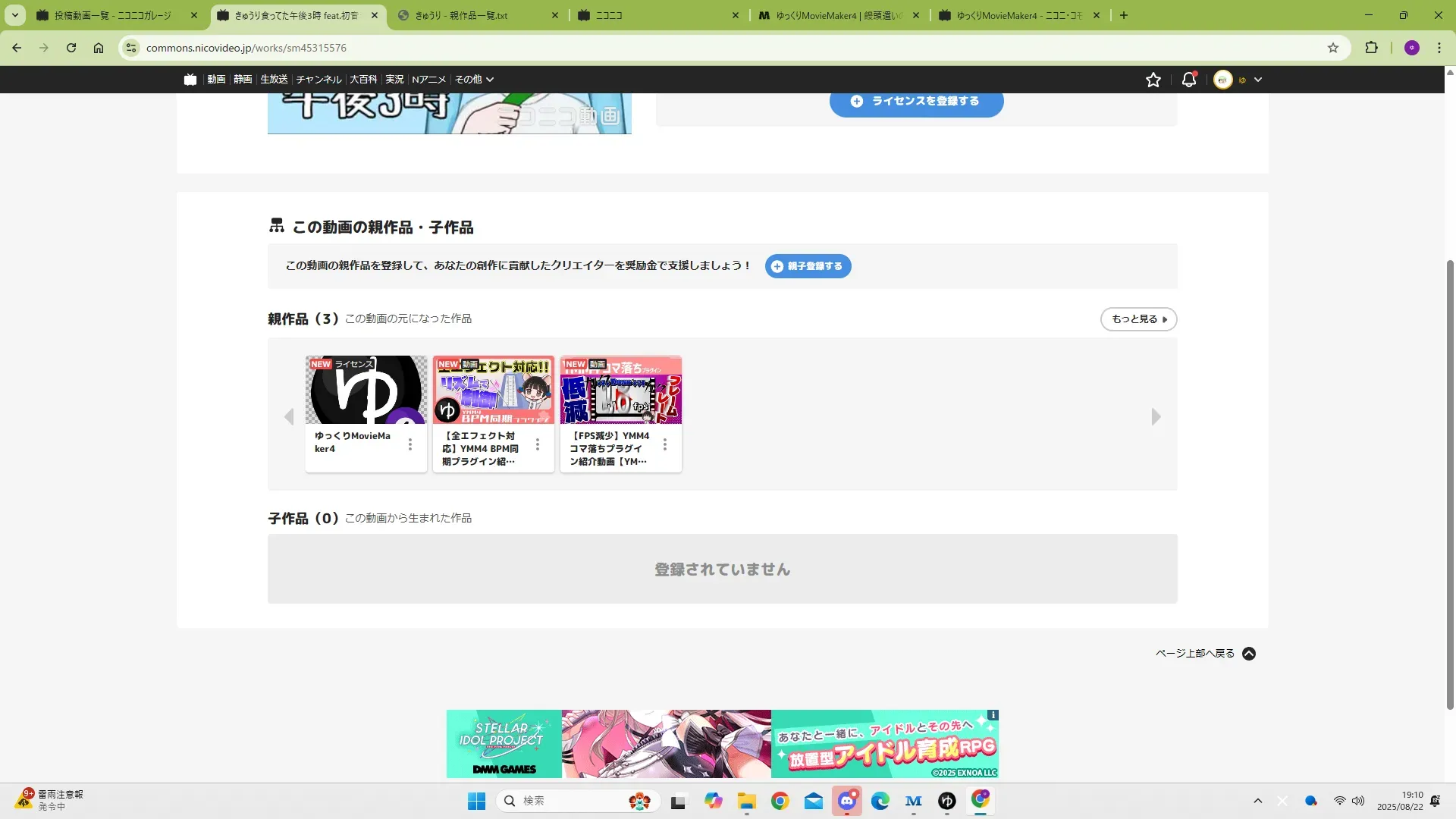Open the 生放送 menu item
This screenshot has width=1456, height=819.
pyautogui.click(x=274, y=80)
